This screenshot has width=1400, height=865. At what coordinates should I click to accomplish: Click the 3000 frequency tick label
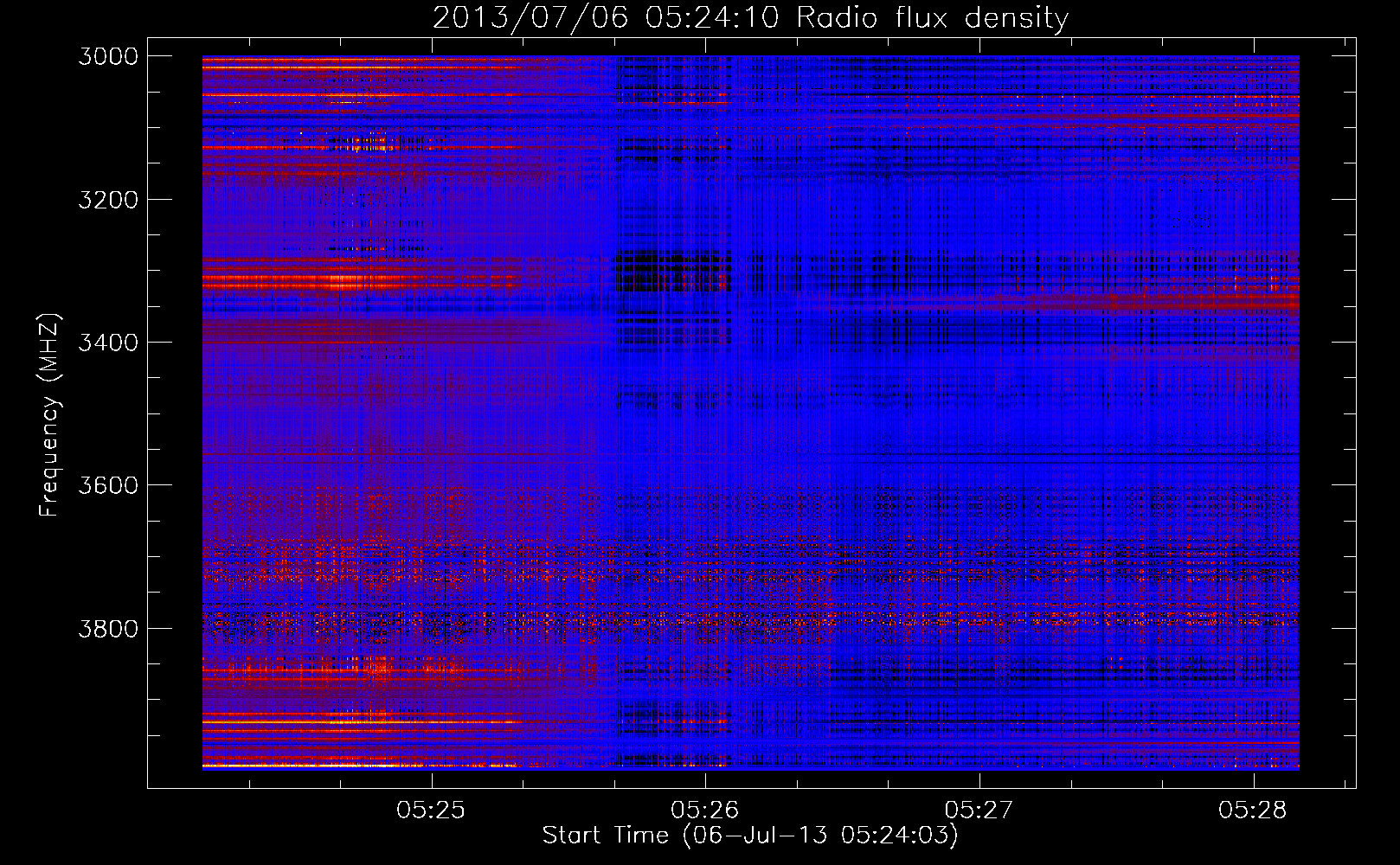pos(108,56)
